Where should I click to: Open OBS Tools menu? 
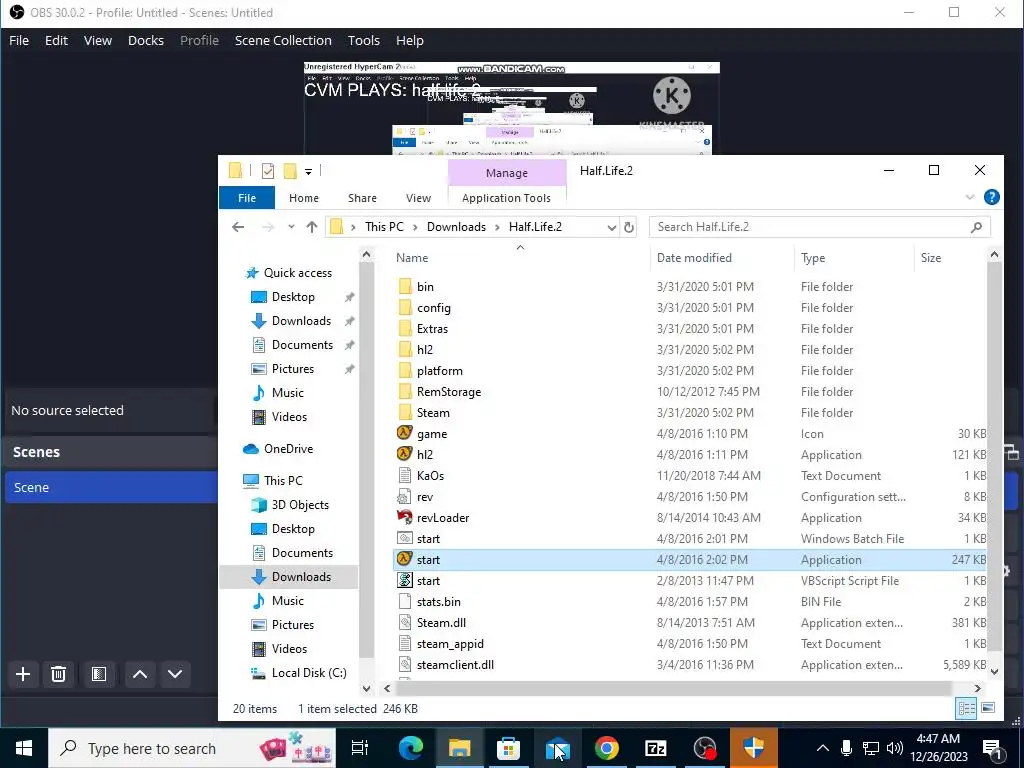(364, 40)
